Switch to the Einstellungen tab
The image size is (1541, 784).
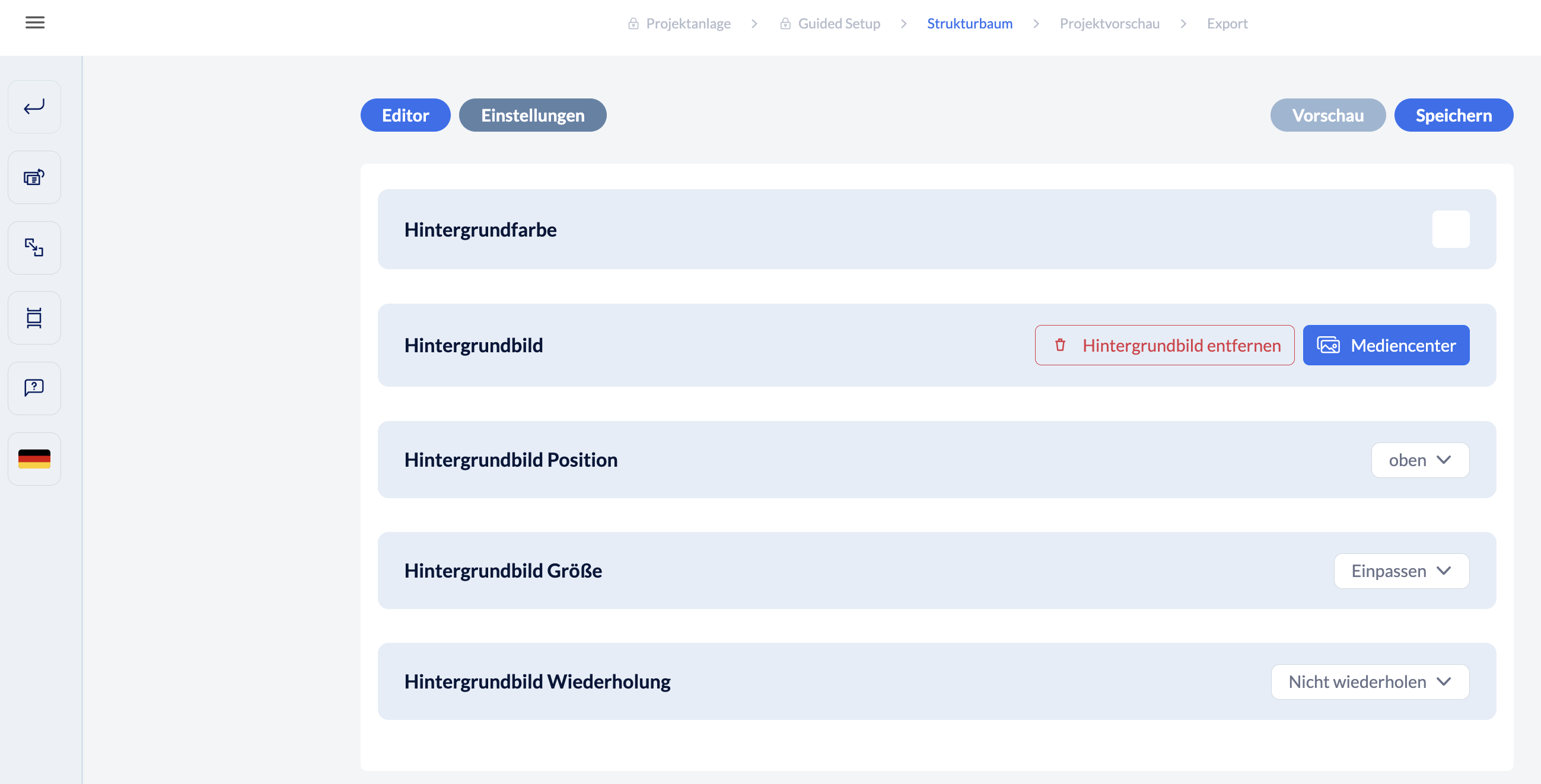pyautogui.click(x=533, y=115)
